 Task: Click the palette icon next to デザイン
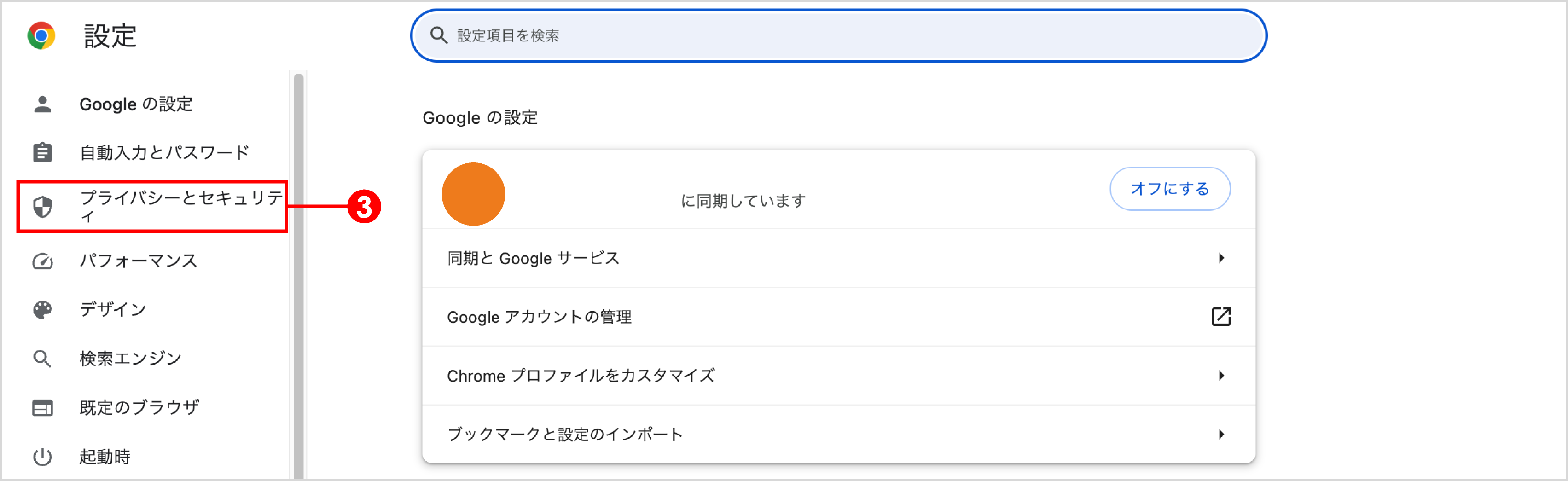point(42,309)
